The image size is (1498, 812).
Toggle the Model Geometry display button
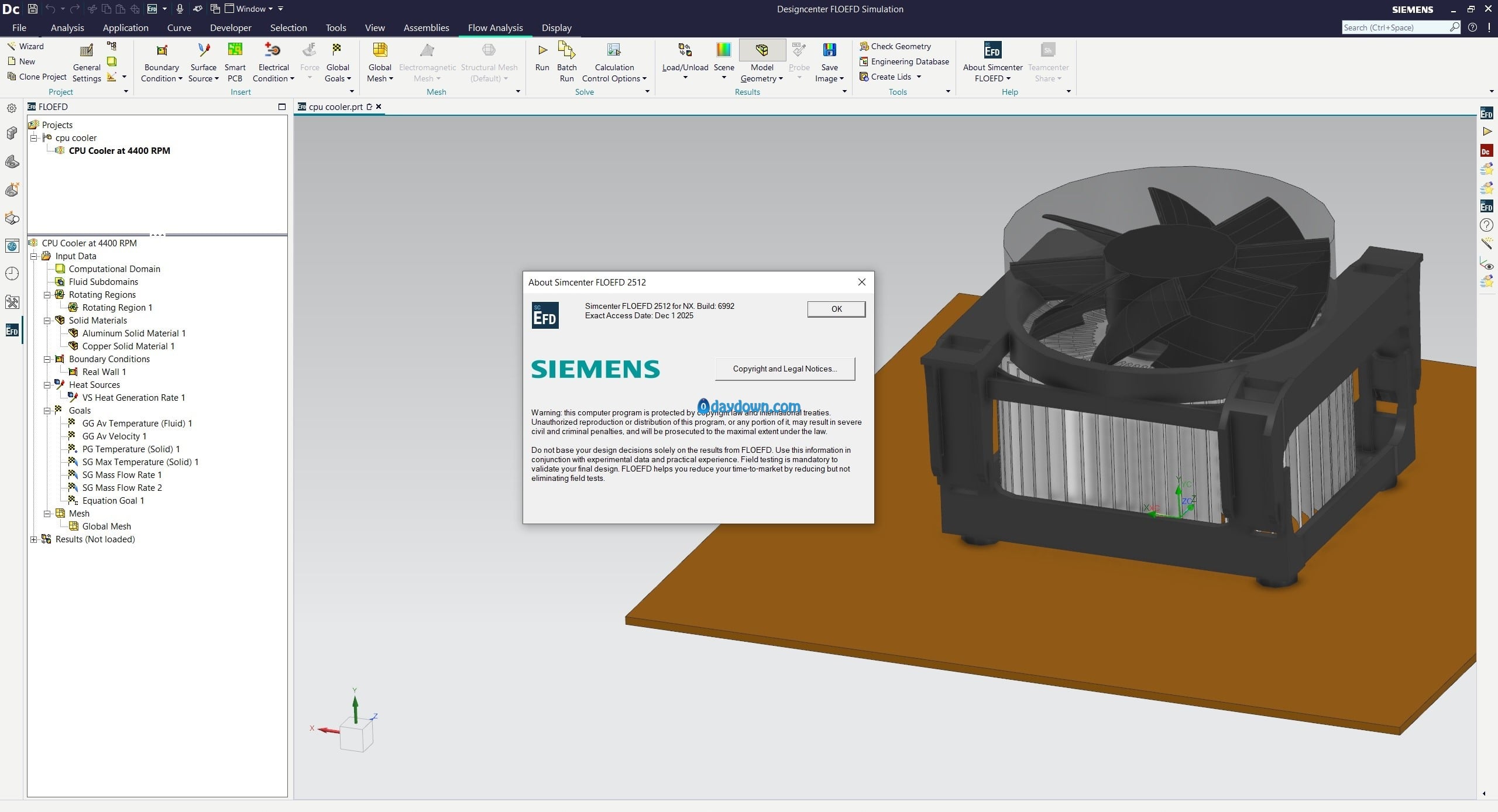point(761,51)
